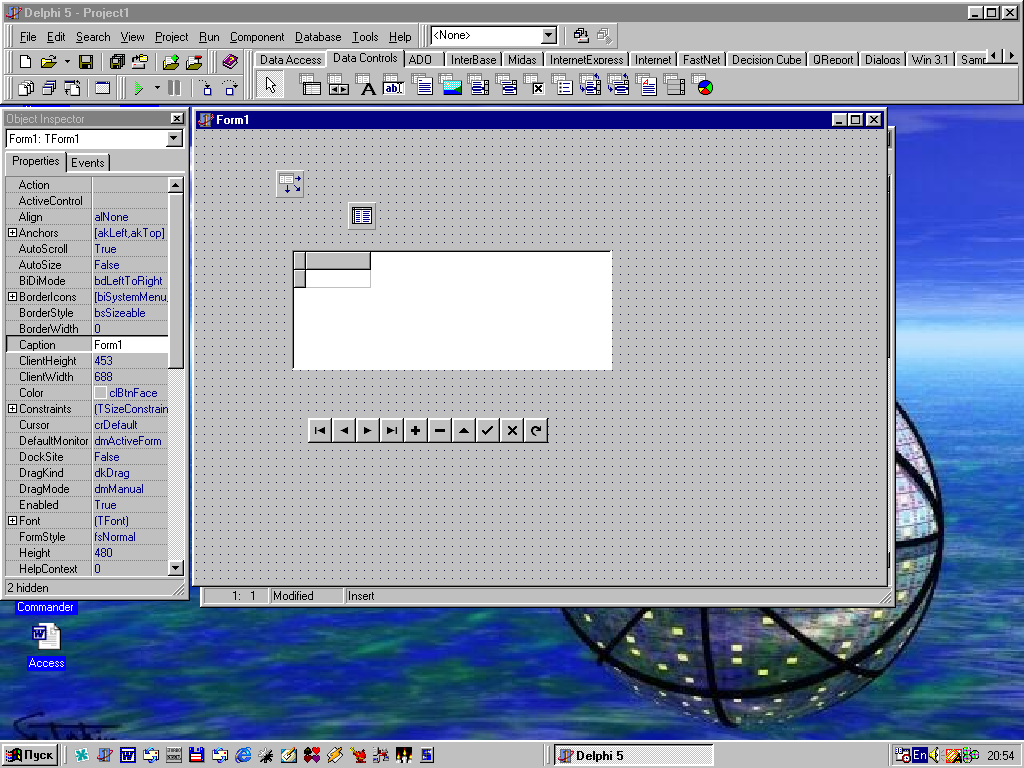Click the View Form icon
The height and width of the screenshot is (768, 1024).
(49, 88)
